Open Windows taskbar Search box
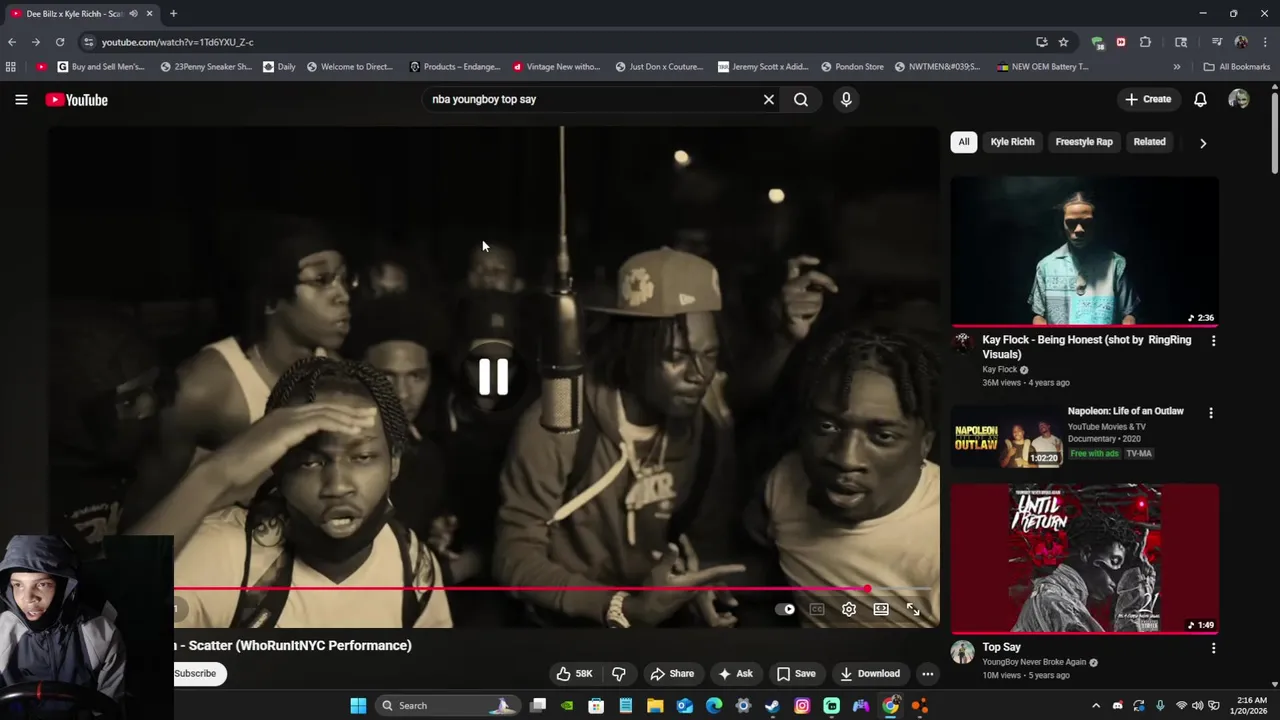Image resolution: width=1280 pixels, height=720 pixels. pyautogui.click(x=447, y=706)
